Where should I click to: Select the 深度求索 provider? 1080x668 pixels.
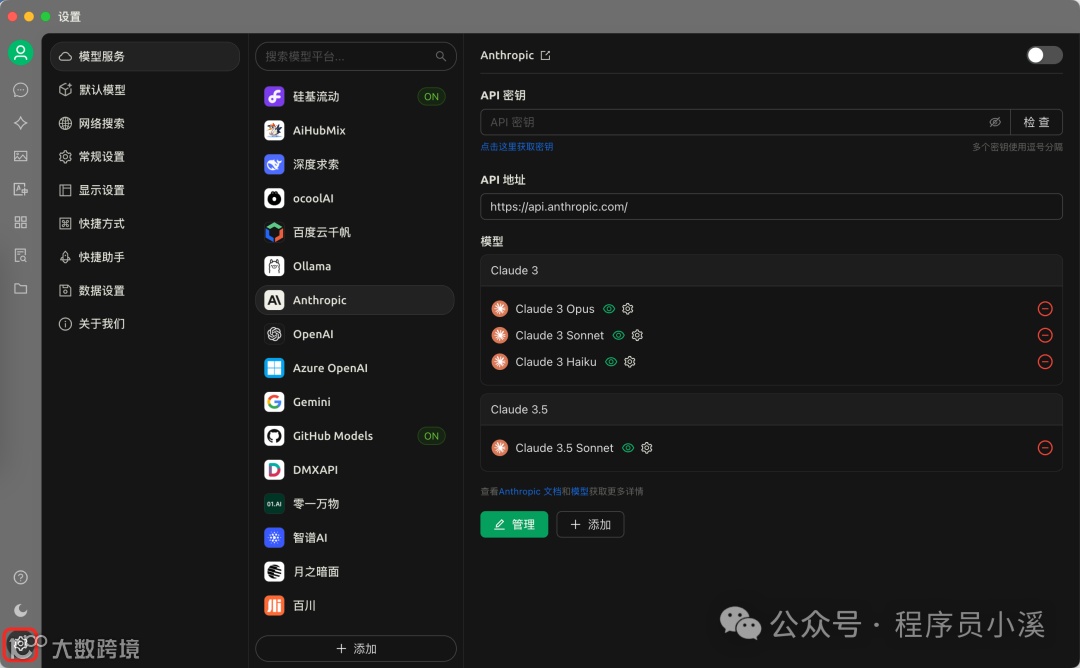coord(355,164)
